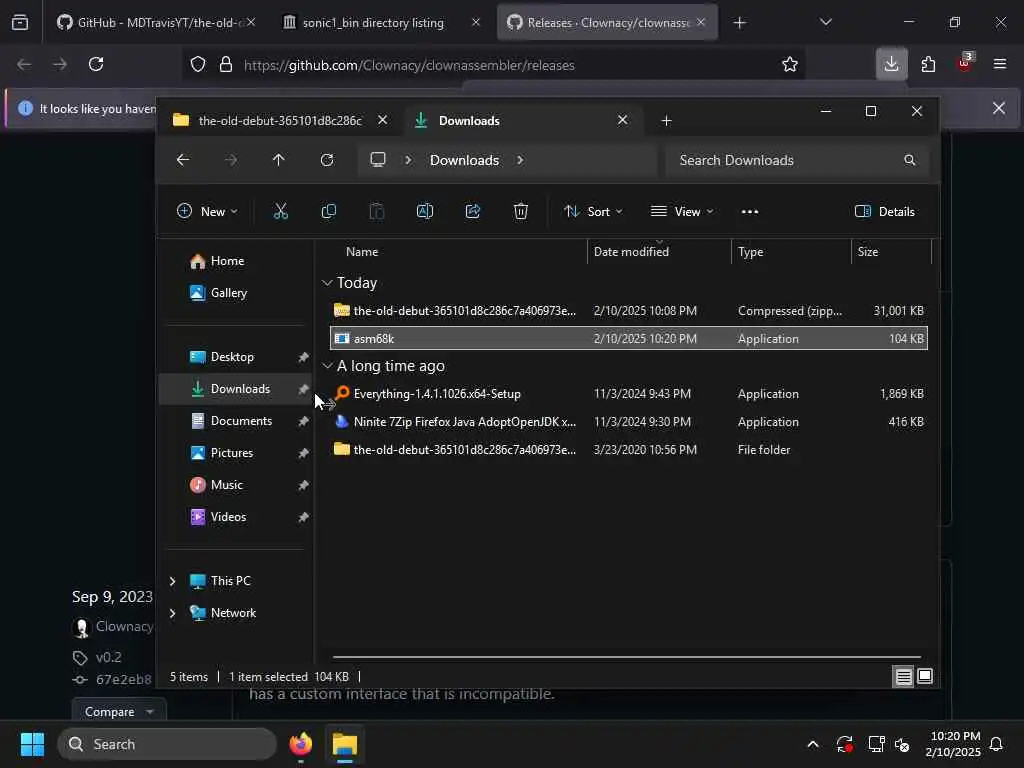The image size is (1024, 768).
Task: Click the This PC monitor icon in the address bar
Action: [x=378, y=160]
